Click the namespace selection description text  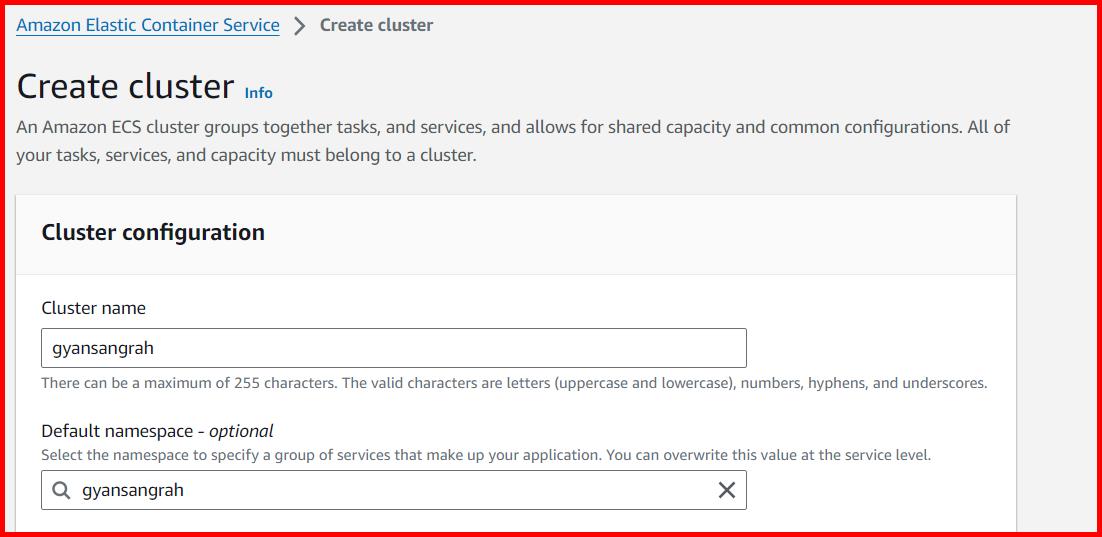pyautogui.click(x=486, y=455)
